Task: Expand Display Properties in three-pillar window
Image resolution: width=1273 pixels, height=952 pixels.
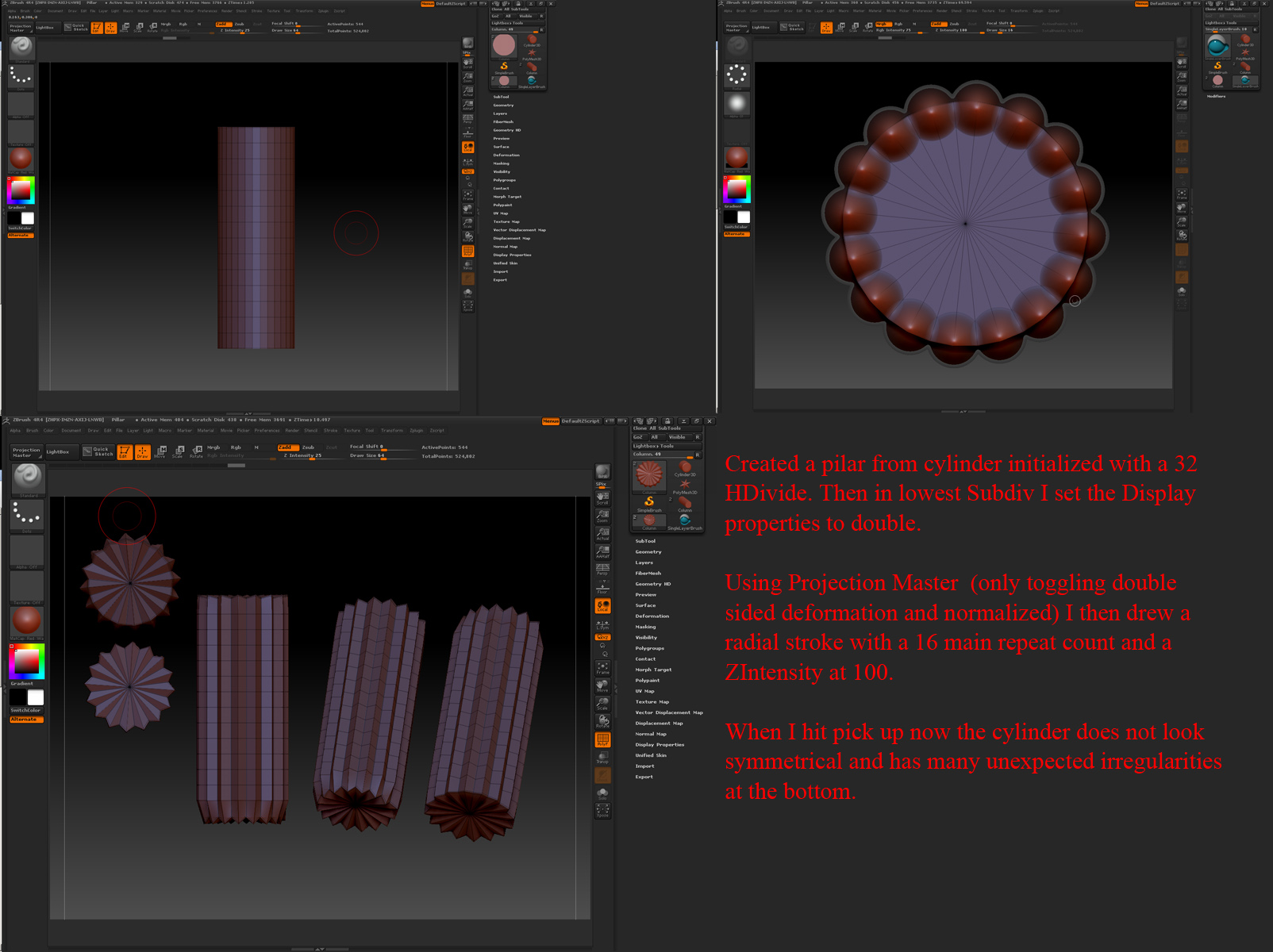Action: click(x=660, y=745)
